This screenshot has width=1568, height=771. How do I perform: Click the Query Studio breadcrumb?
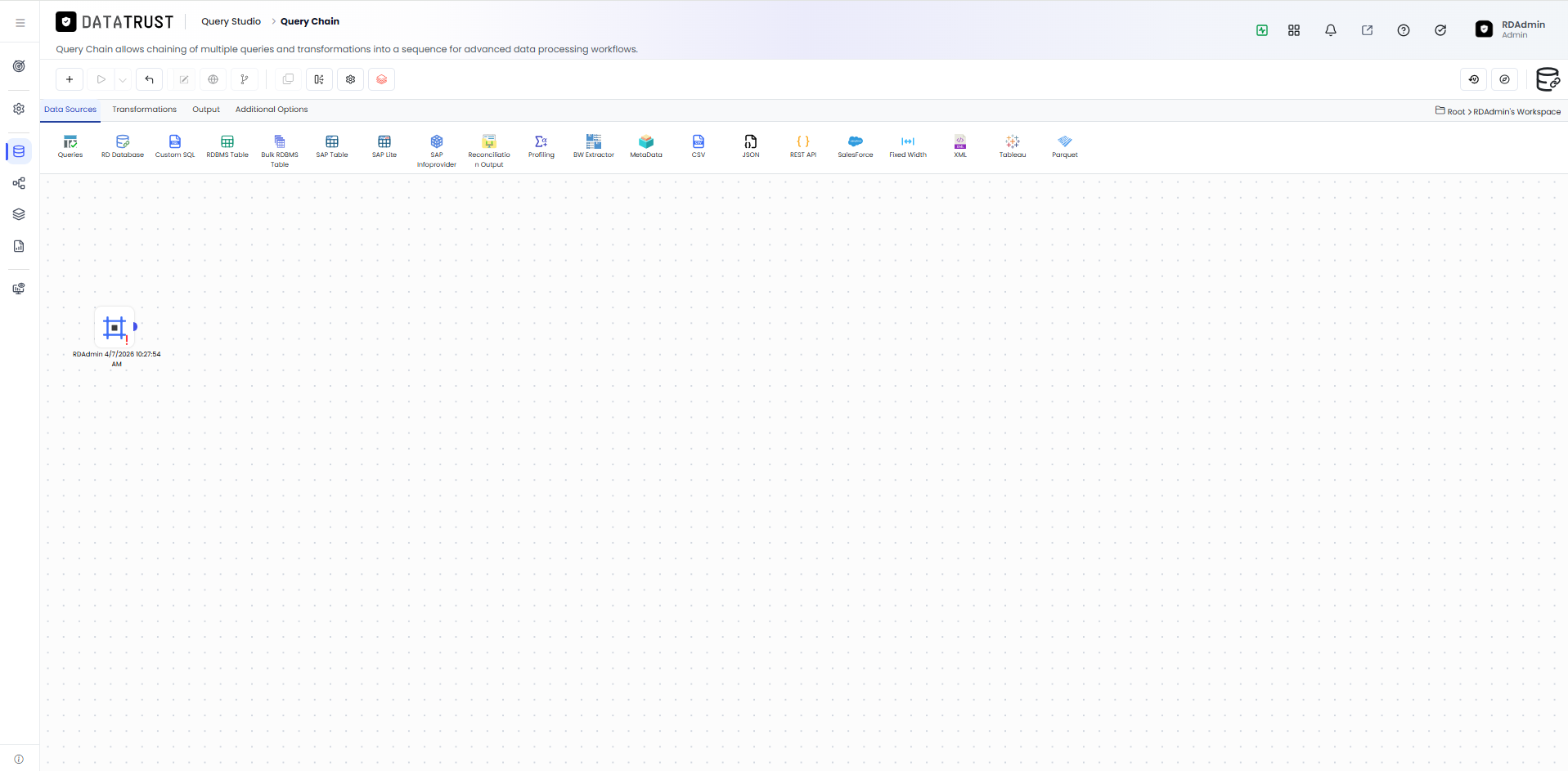[231, 21]
